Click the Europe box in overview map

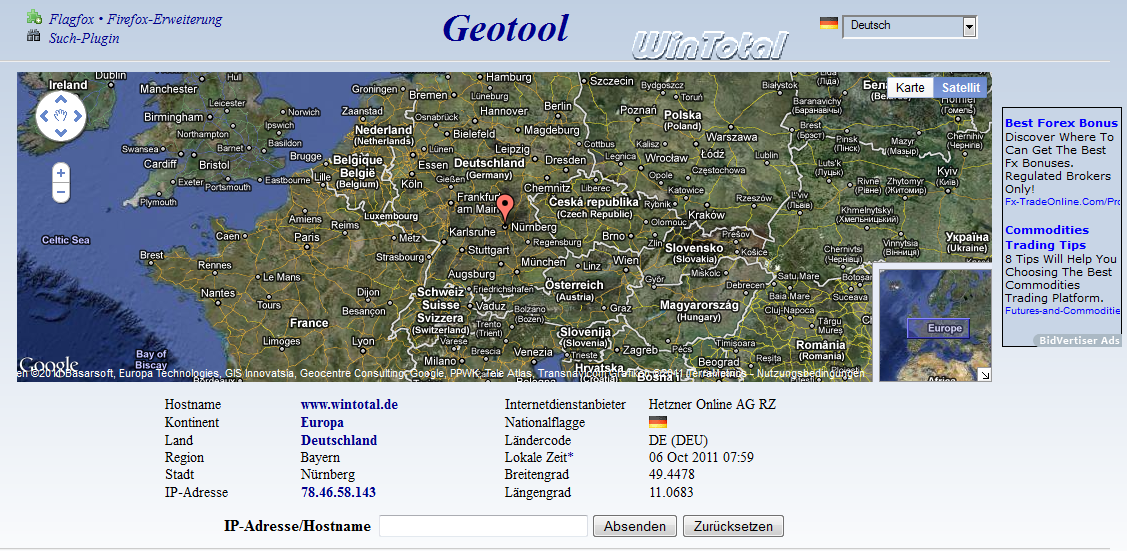coord(939,328)
